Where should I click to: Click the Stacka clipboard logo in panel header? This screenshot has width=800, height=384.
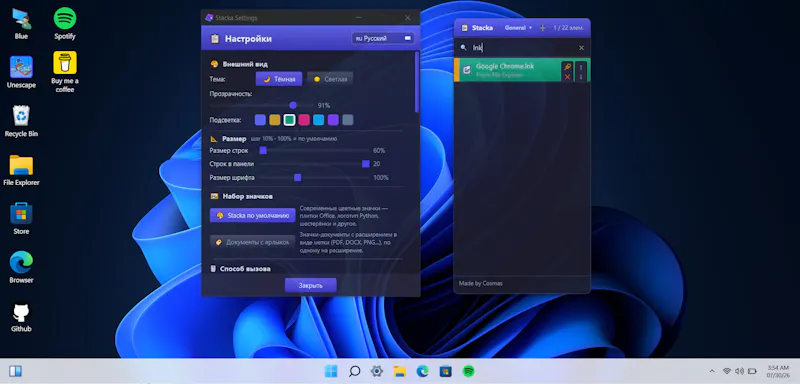pos(464,28)
